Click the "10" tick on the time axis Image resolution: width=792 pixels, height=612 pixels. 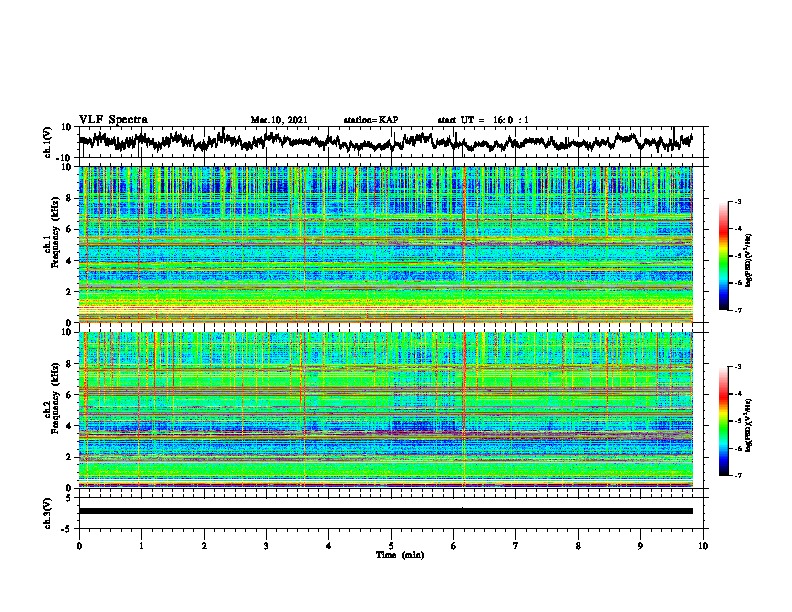[703, 546]
